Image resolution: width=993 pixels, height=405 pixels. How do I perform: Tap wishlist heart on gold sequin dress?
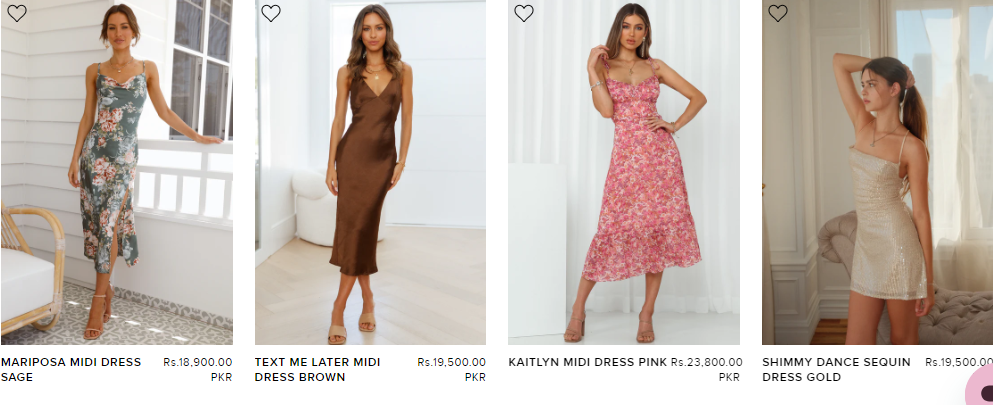778,13
